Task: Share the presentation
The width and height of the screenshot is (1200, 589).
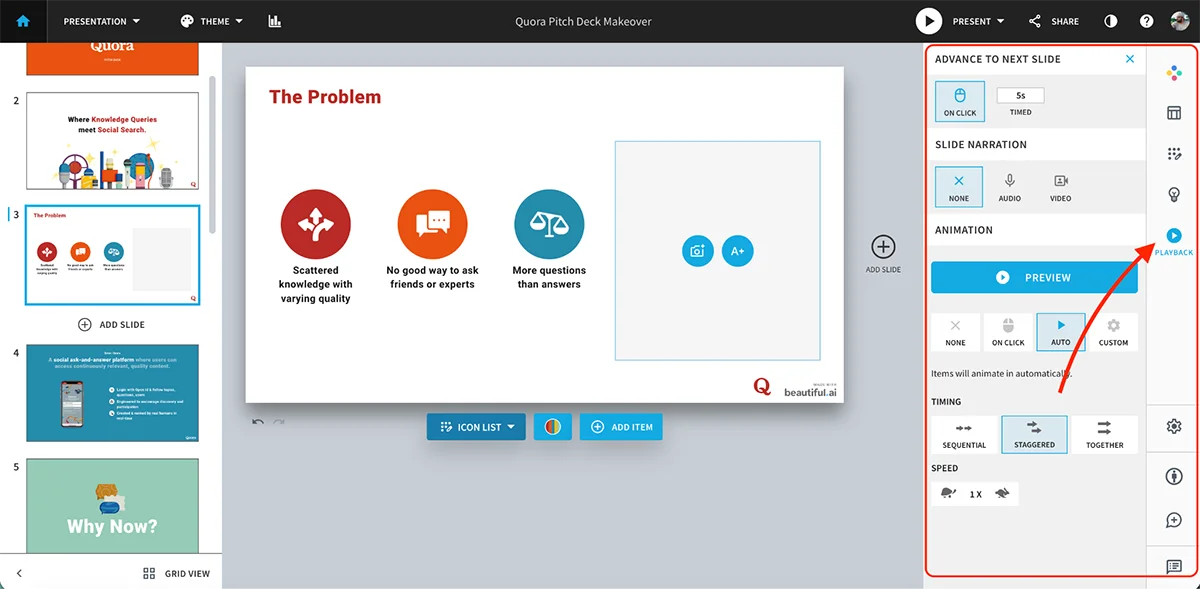Action: [x=1054, y=21]
